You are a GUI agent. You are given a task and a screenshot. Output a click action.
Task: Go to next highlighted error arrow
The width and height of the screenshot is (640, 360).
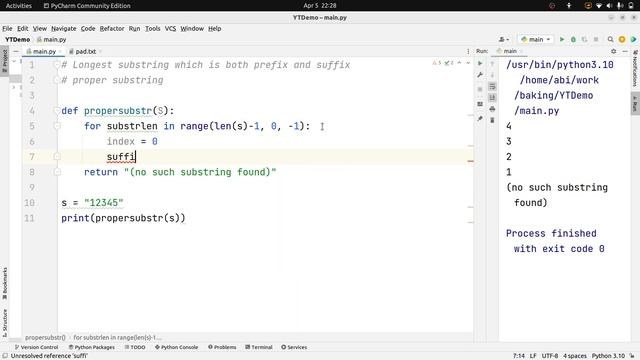[x=468, y=63]
